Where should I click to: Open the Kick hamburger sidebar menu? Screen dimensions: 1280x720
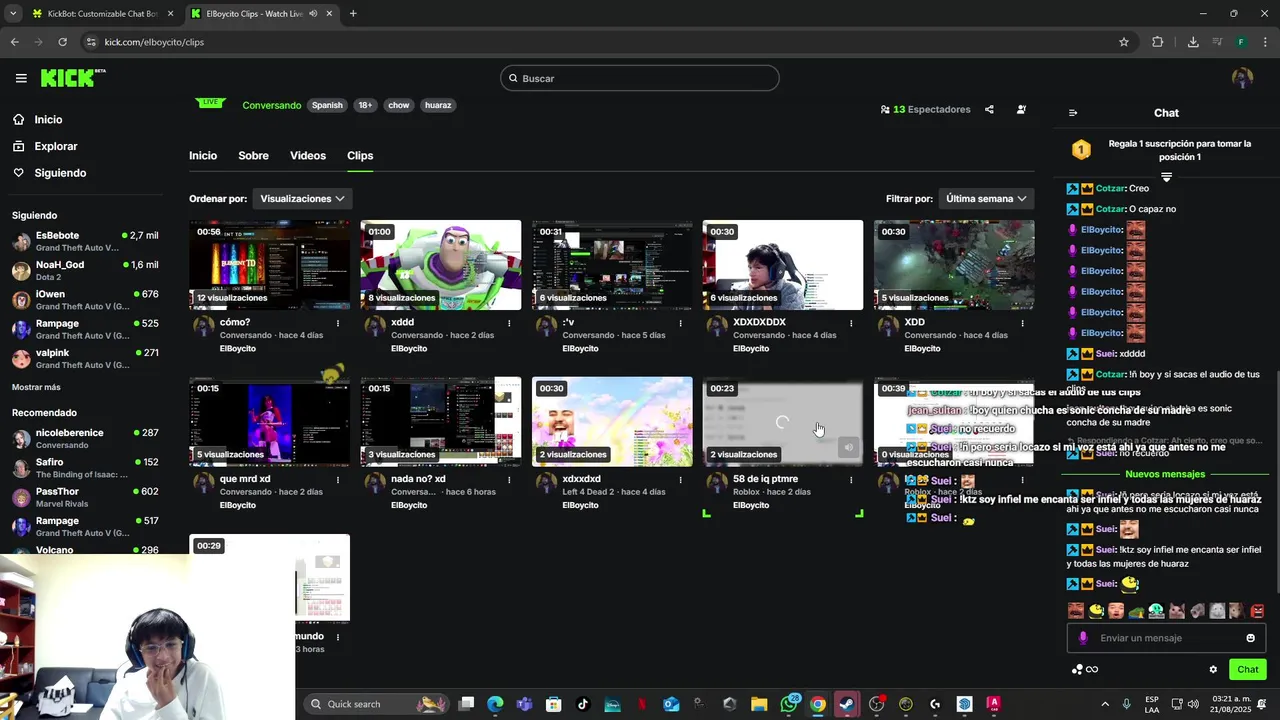tap(21, 78)
